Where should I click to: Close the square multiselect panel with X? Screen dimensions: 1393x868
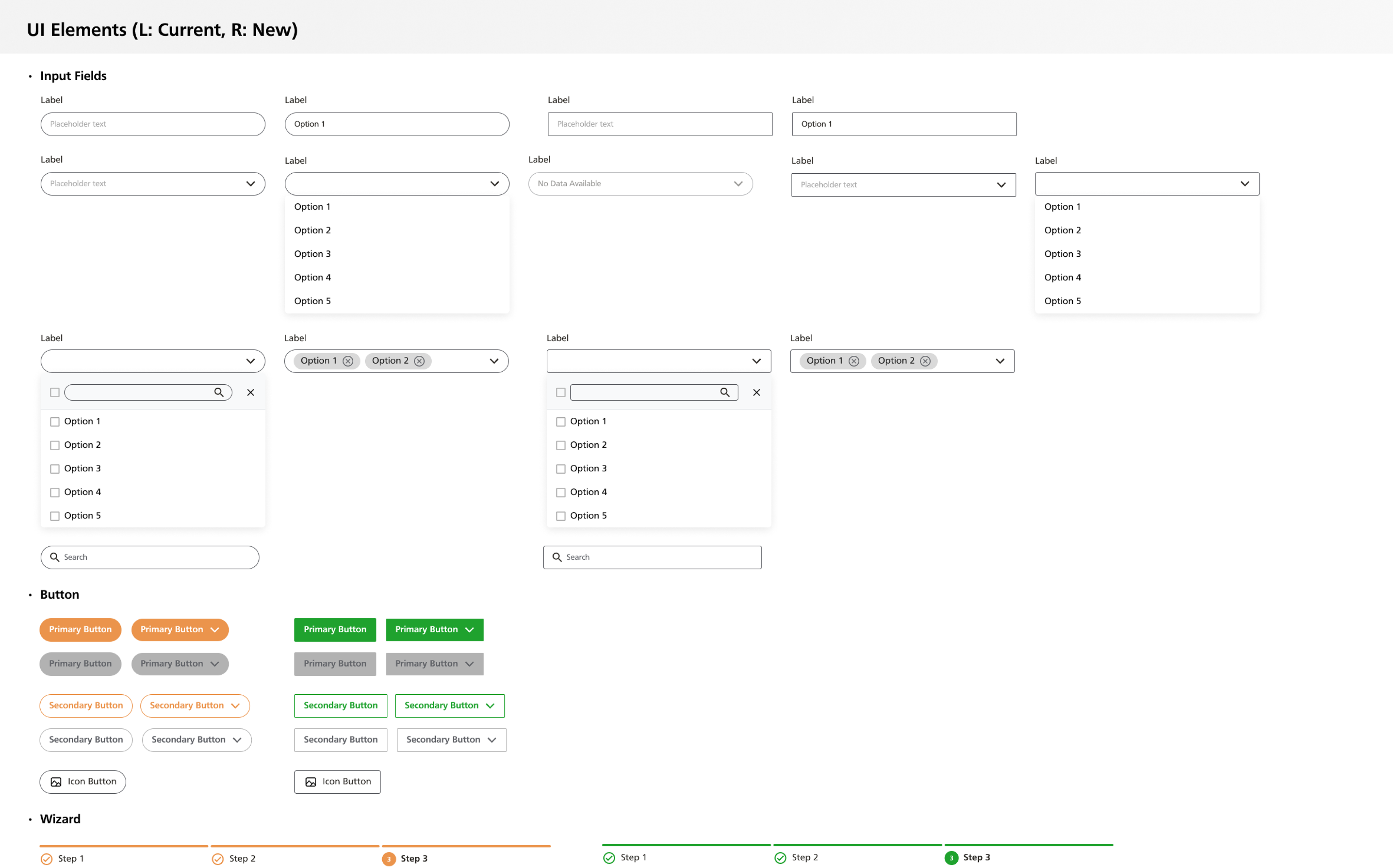756,393
